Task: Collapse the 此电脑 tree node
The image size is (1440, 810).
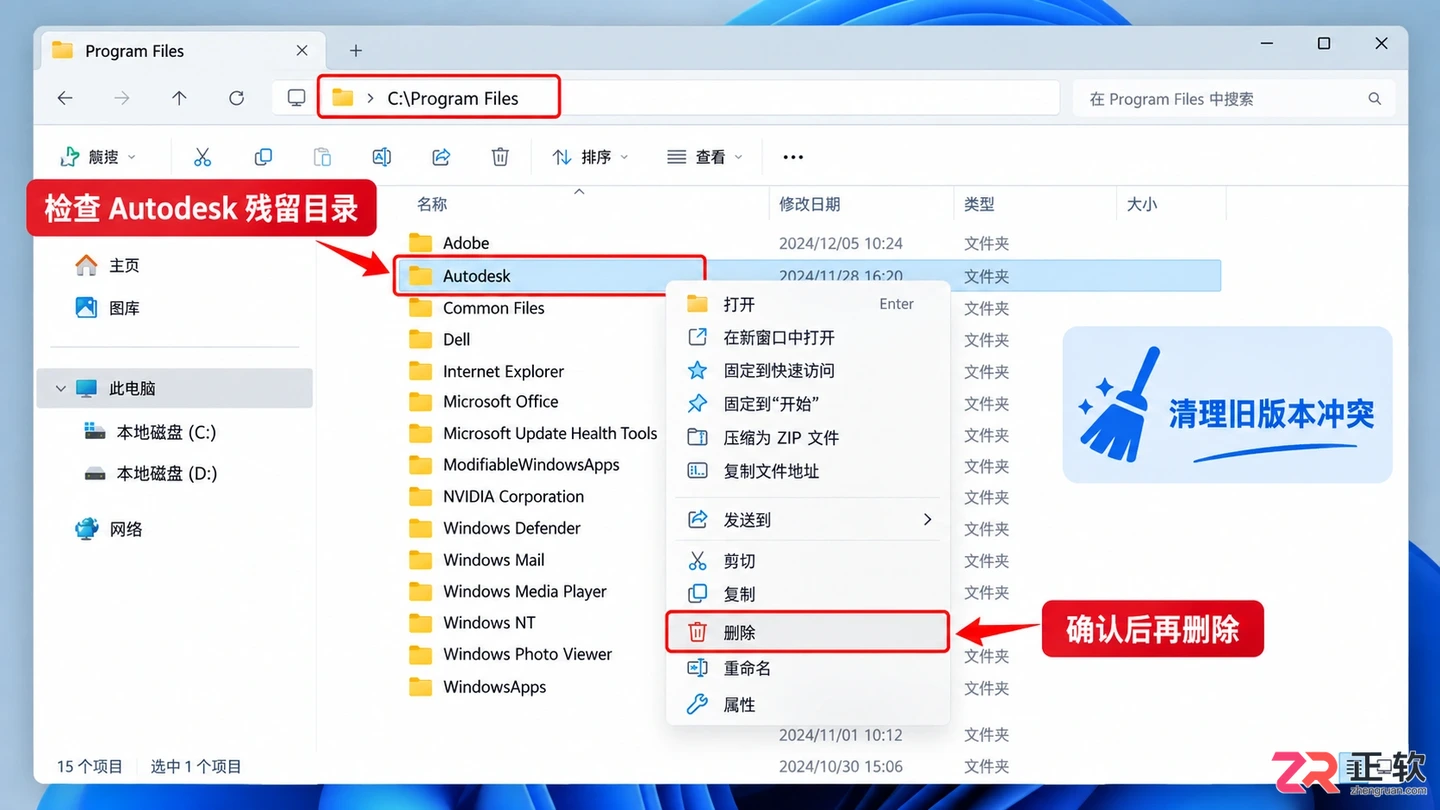Action: point(61,388)
